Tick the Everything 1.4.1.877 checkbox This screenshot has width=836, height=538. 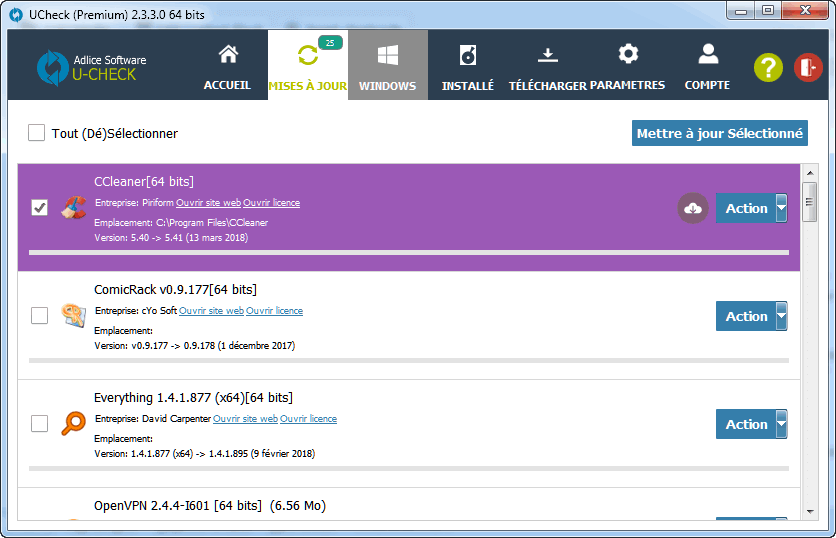40,424
